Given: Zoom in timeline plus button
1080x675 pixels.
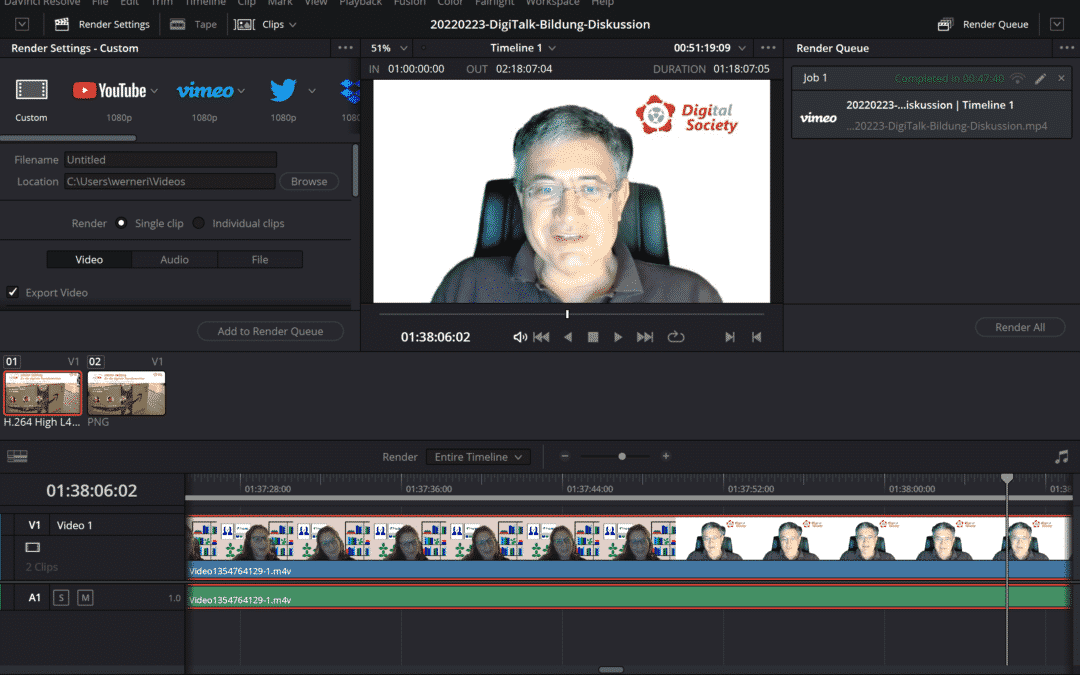Looking at the screenshot, I should (665, 456).
